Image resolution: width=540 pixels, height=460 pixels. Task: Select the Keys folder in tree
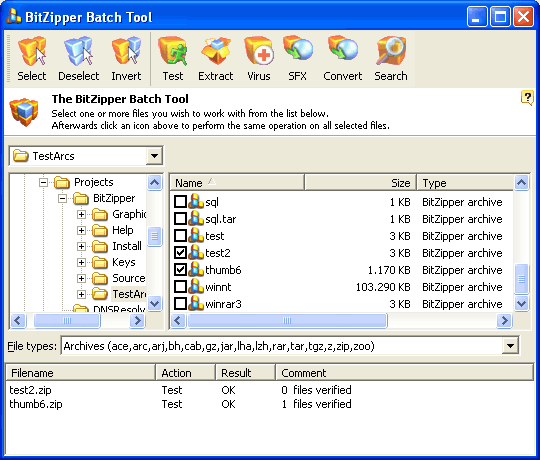click(x=124, y=262)
